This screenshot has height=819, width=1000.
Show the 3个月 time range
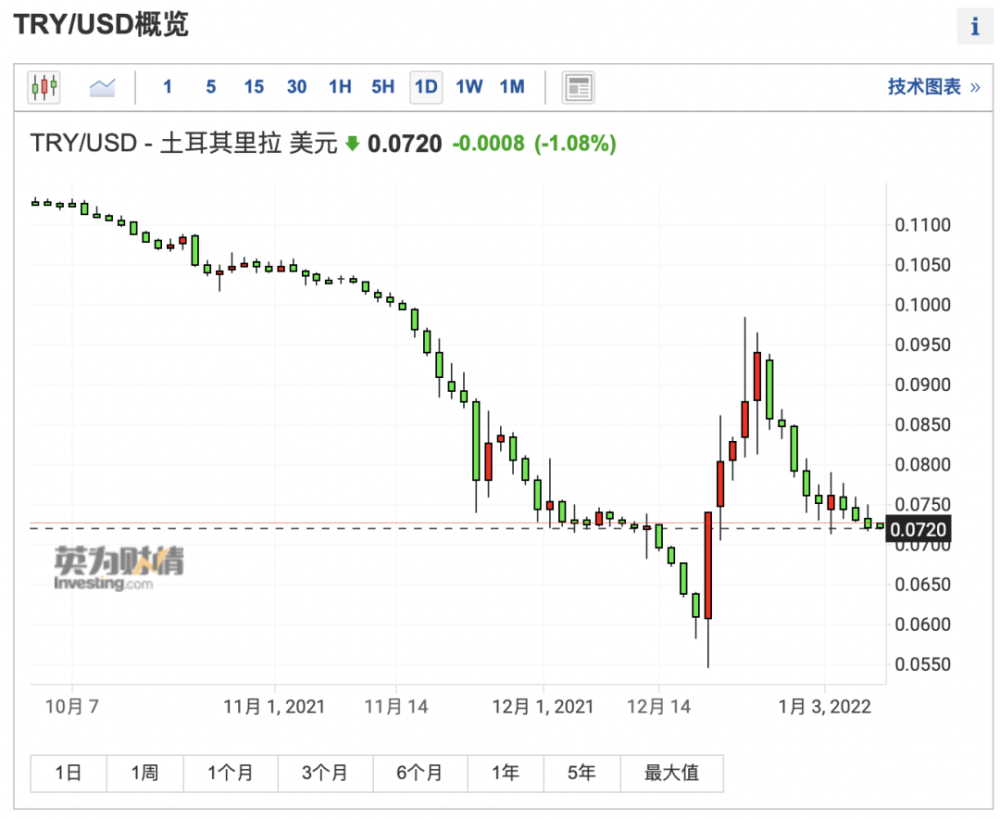click(x=325, y=773)
